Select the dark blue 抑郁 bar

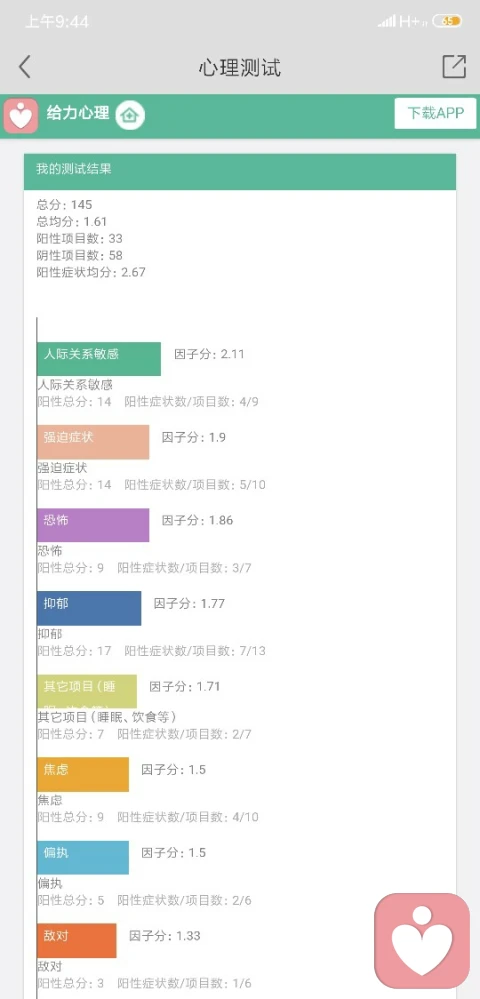point(89,608)
